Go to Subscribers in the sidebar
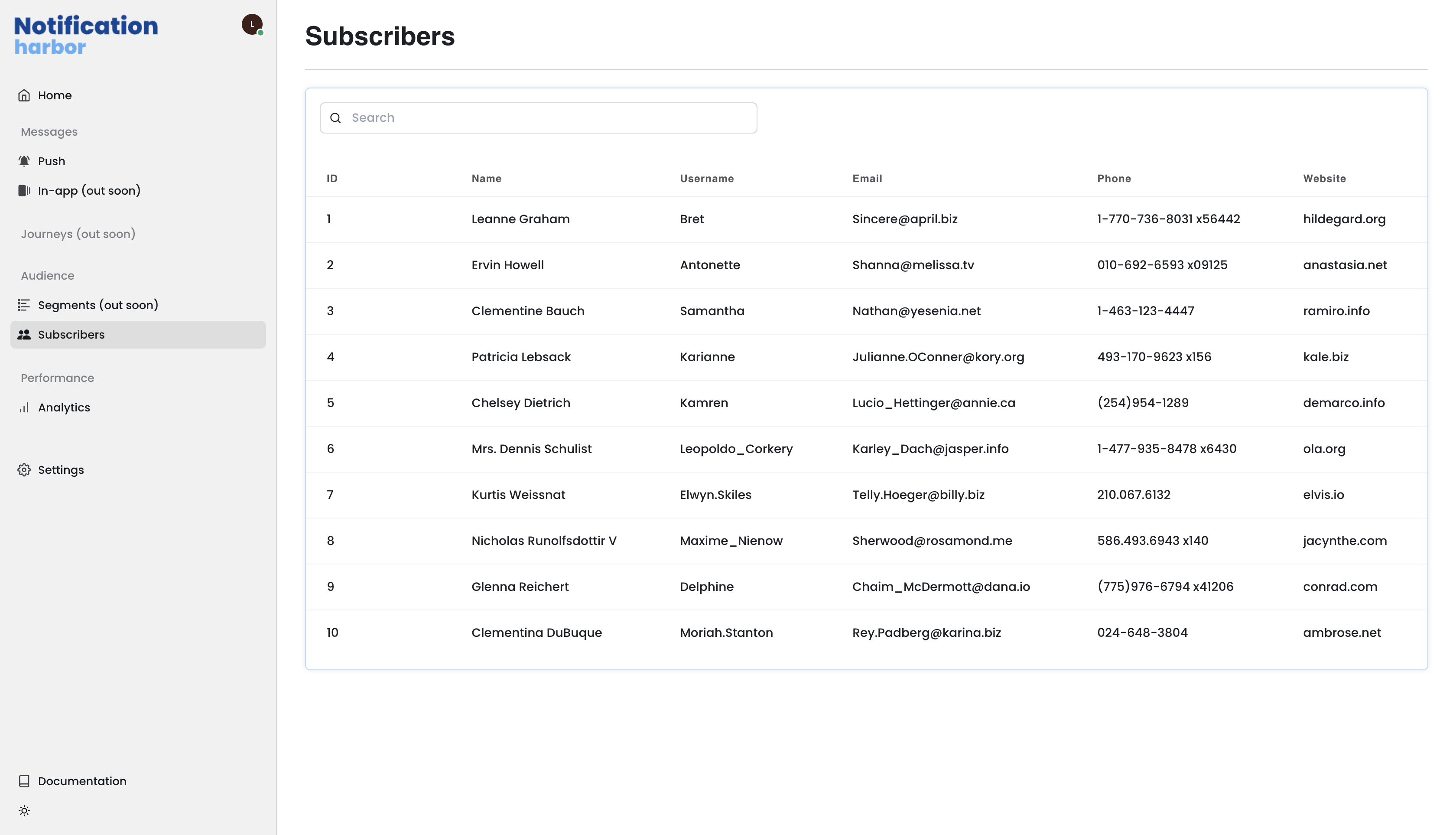This screenshot has height=835, width=1456. pyautogui.click(x=138, y=334)
